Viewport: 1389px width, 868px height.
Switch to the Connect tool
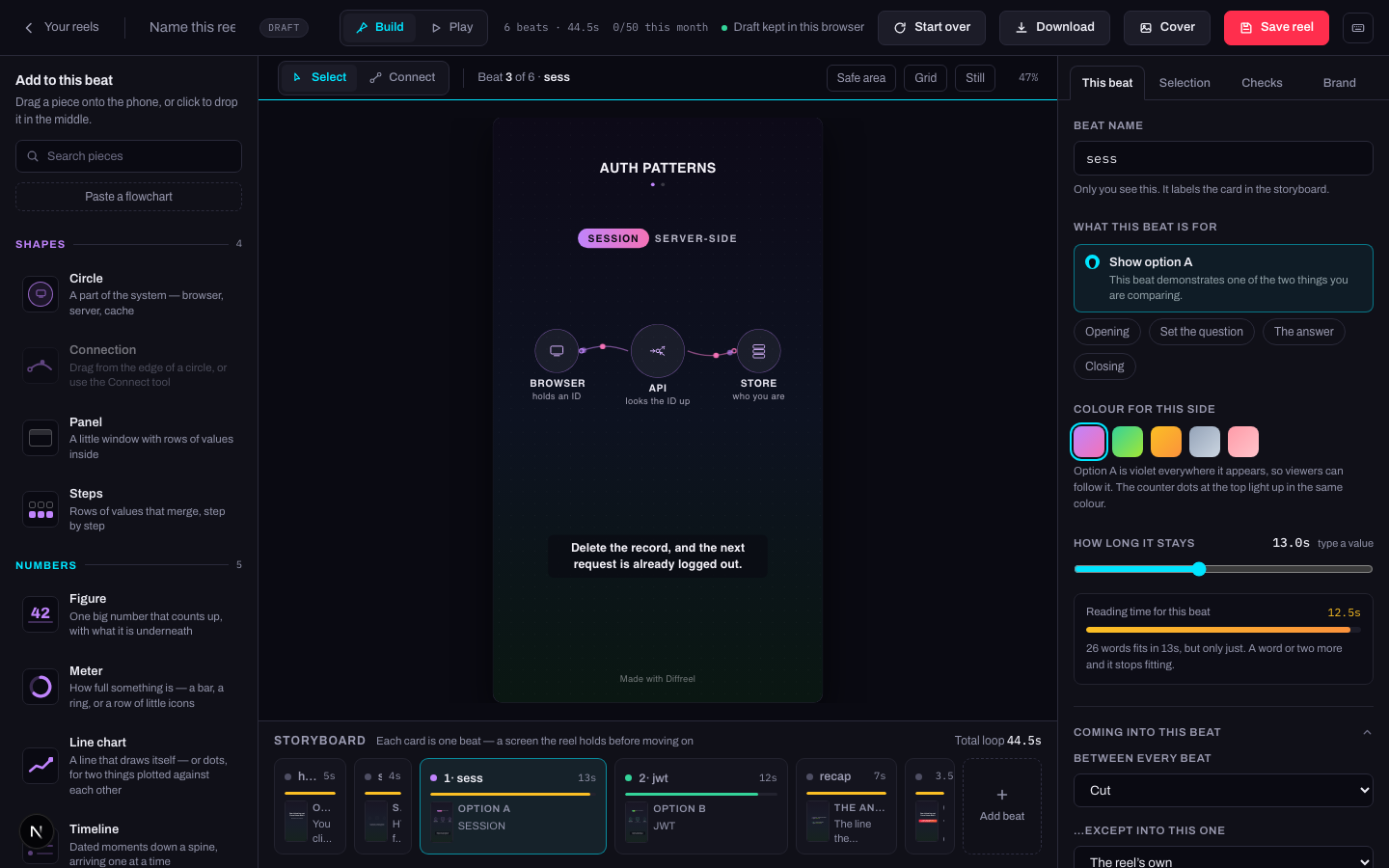pyautogui.click(x=403, y=77)
